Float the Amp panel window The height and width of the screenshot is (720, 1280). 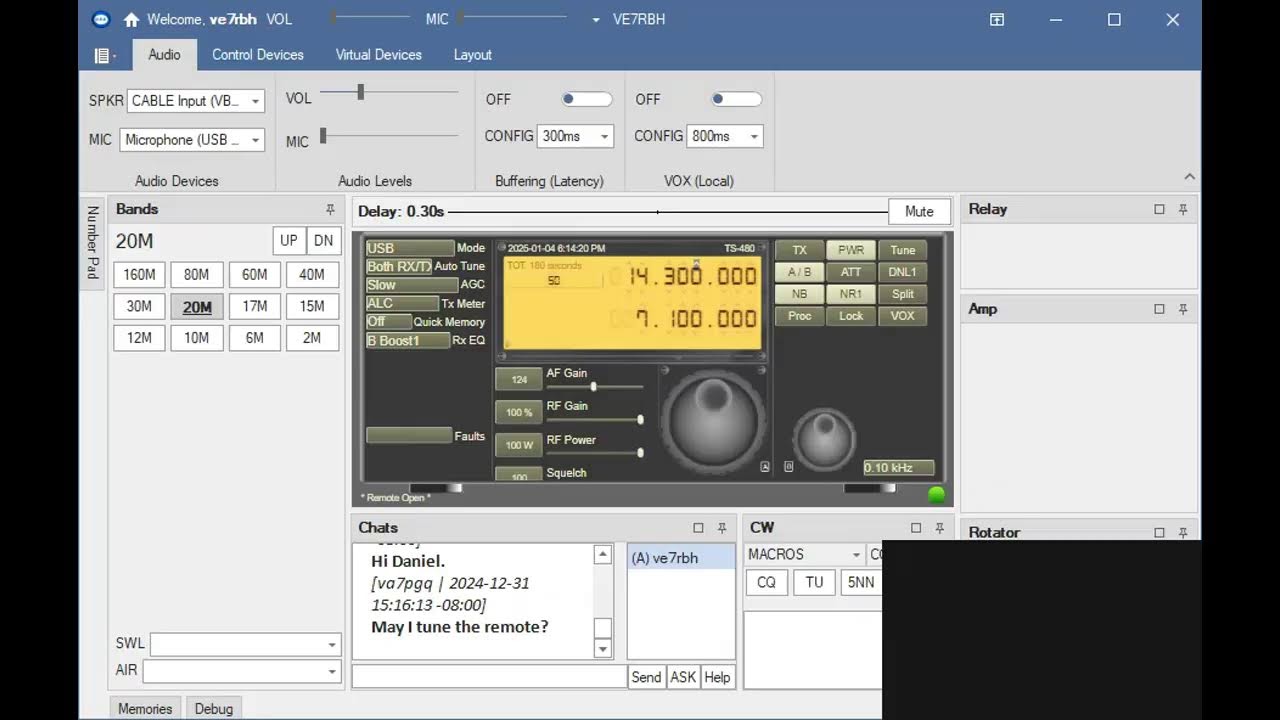1159,309
